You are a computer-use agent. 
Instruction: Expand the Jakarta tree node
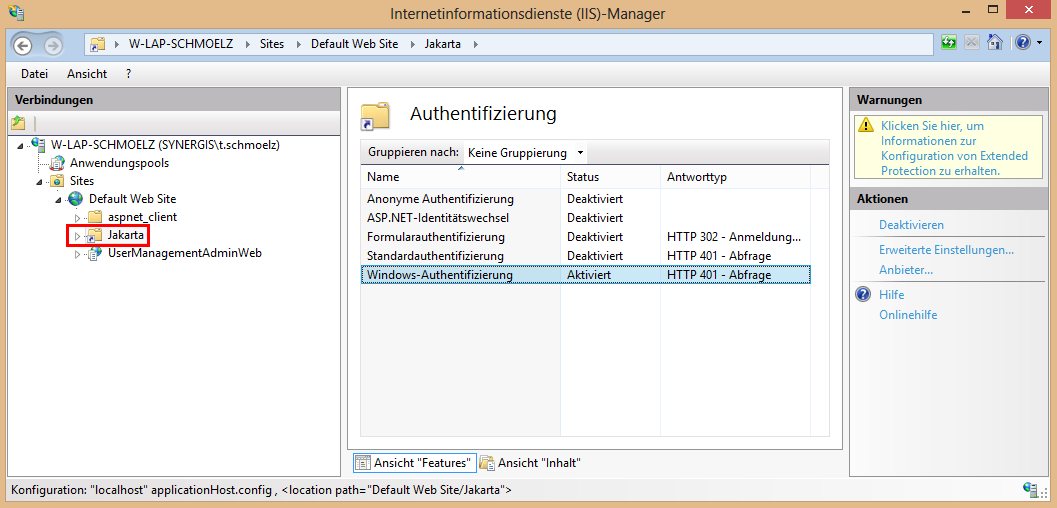click(x=76, y=236)
